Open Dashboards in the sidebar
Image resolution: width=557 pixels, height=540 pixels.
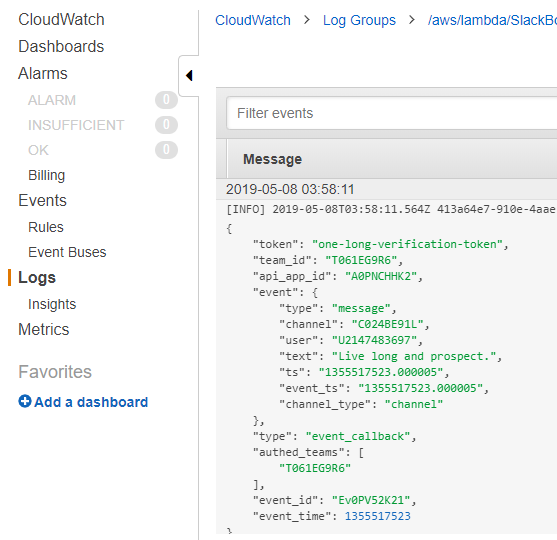(x=61, y=47)
